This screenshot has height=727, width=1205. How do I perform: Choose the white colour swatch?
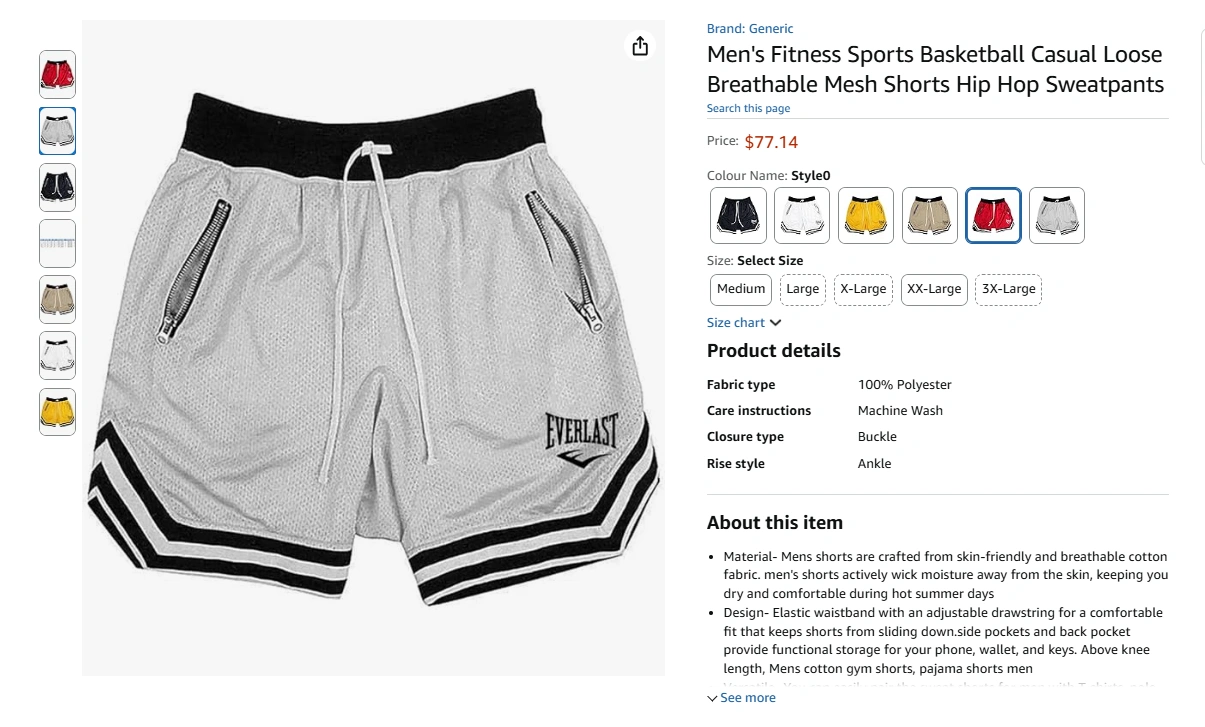coord(802,215)
